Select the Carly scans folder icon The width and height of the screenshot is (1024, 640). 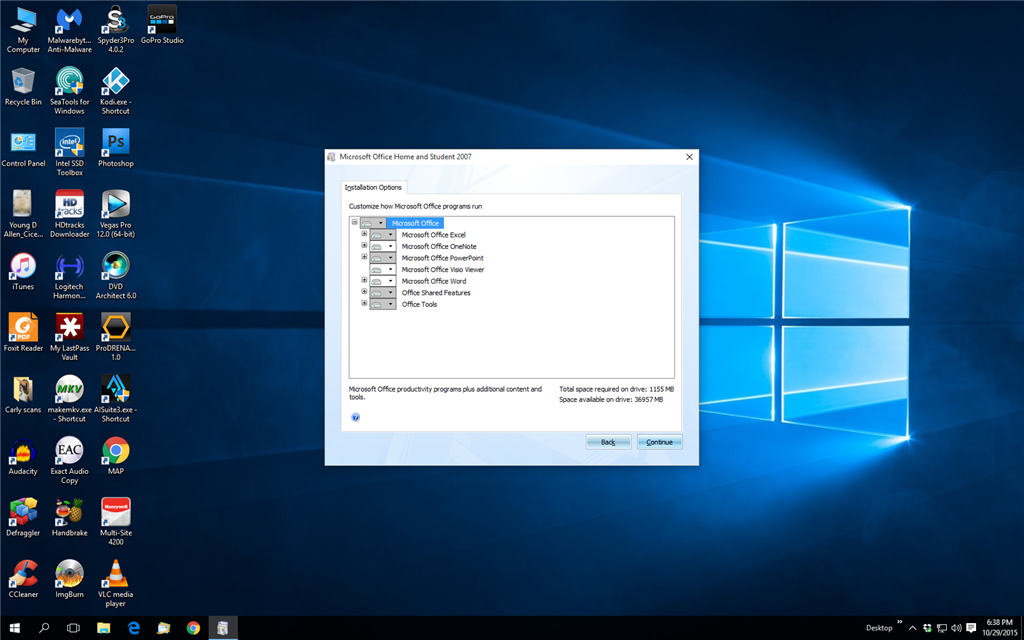click(24, 389)
